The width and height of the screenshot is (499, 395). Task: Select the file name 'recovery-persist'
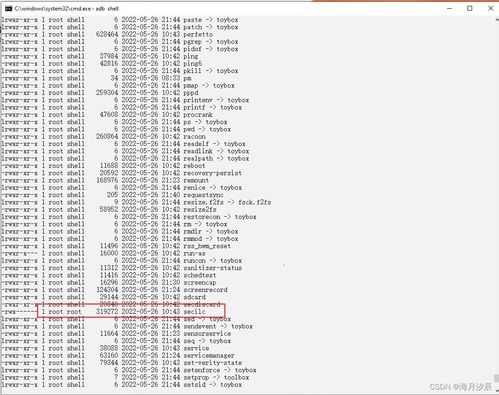coord(213,173)
